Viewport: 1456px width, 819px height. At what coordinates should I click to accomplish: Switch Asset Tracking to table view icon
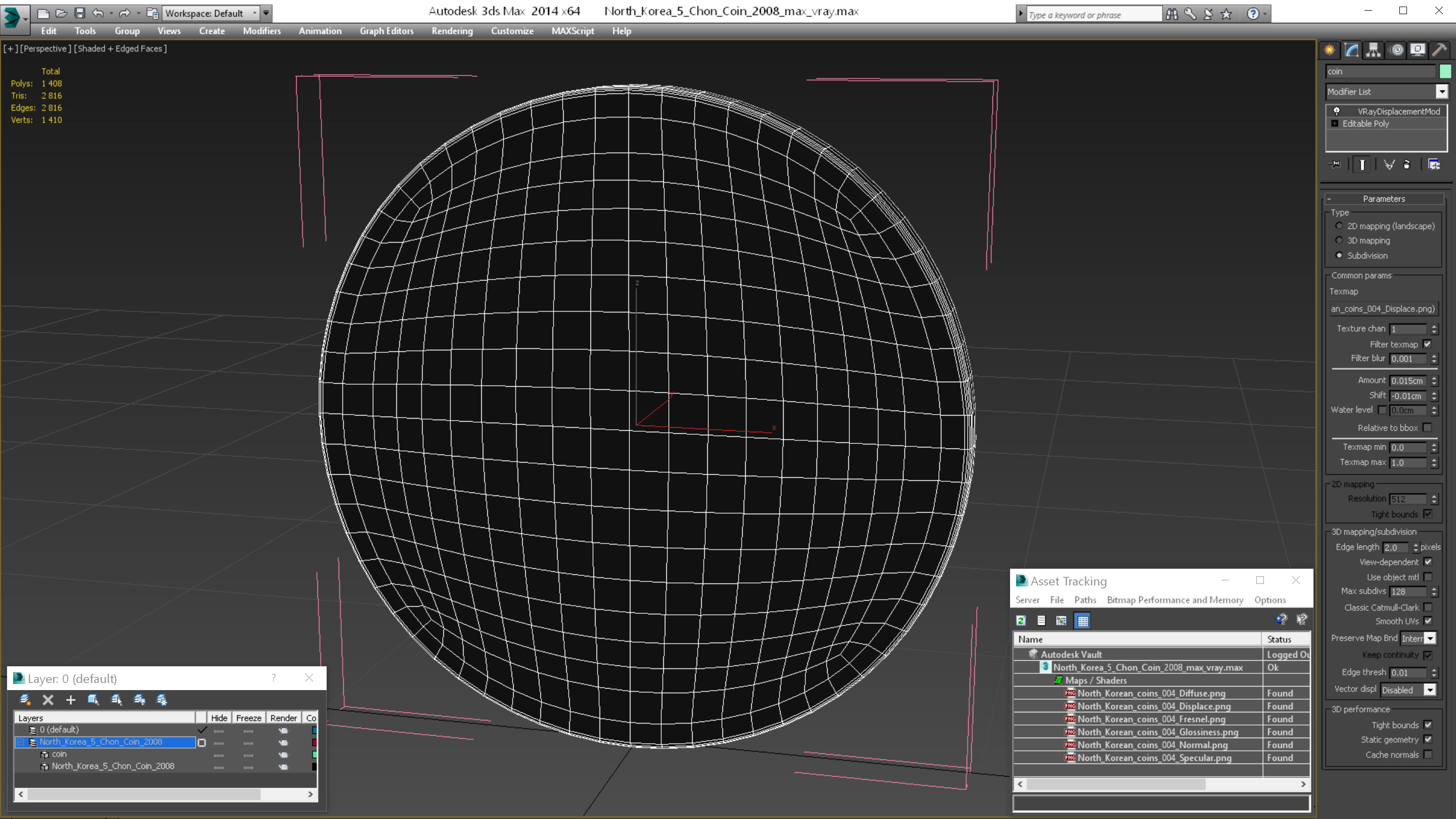point(1083,621)
